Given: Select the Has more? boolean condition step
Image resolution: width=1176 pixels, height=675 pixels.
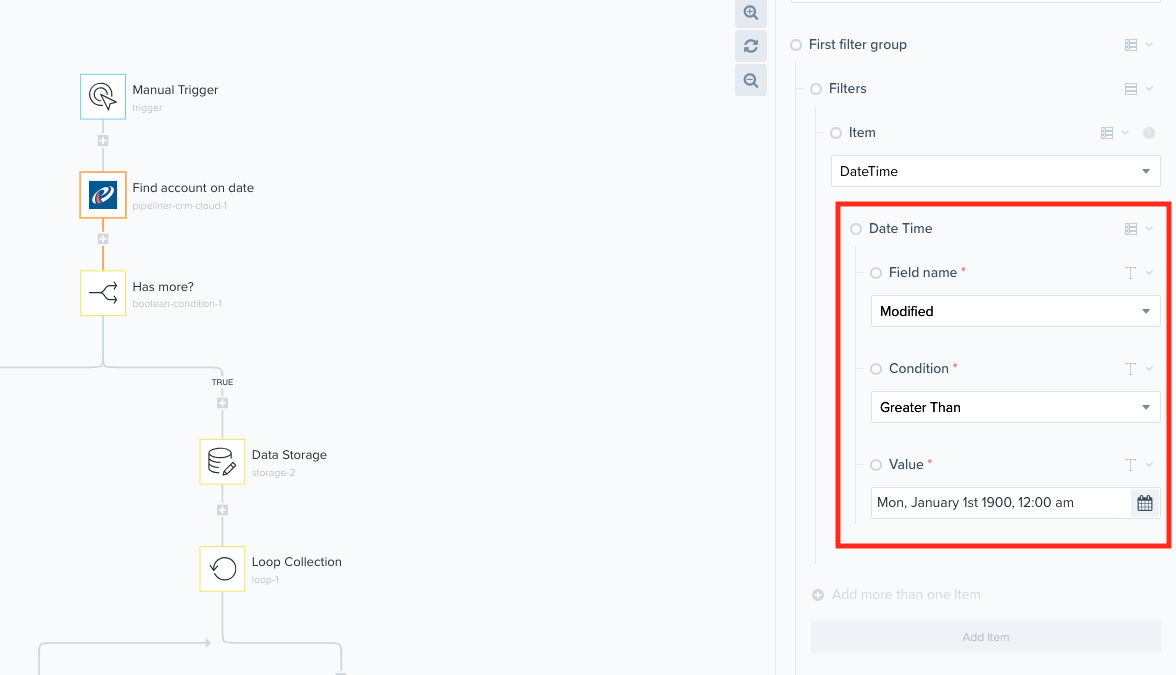Looking at the screenshot, I should pos(103,292).
